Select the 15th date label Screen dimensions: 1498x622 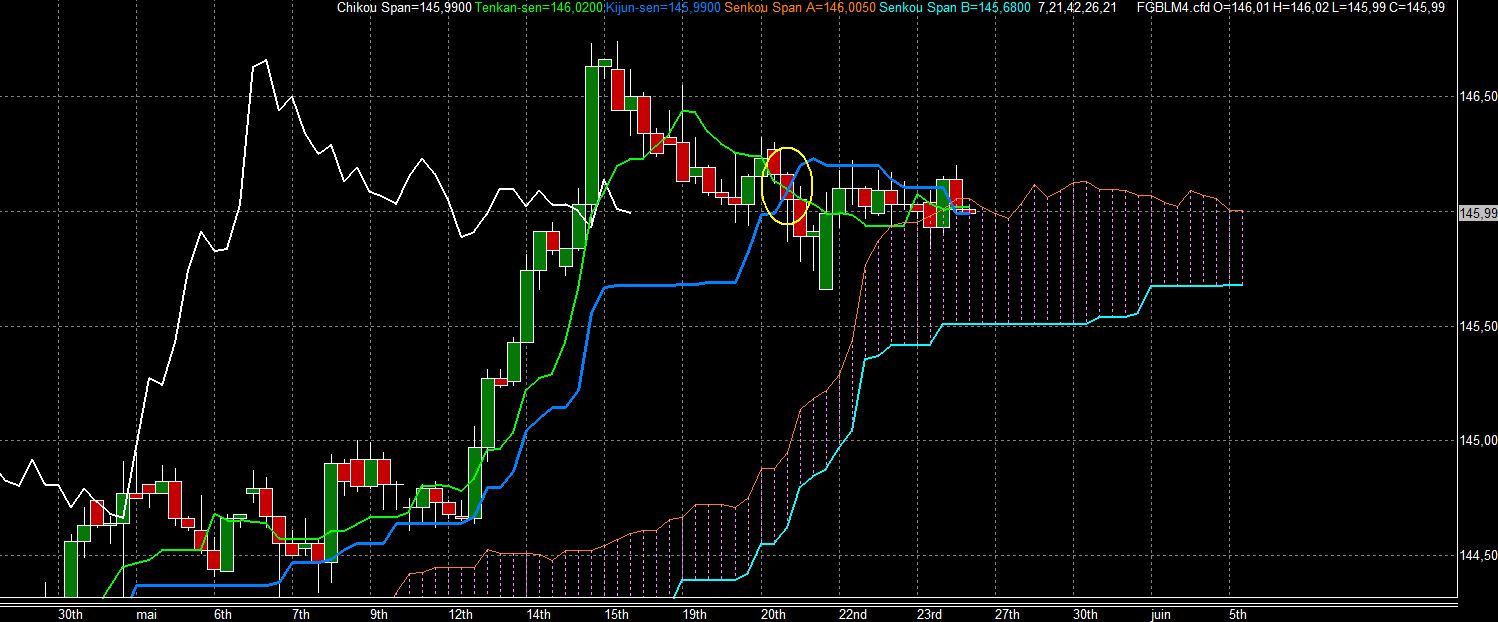pos(618,613)
